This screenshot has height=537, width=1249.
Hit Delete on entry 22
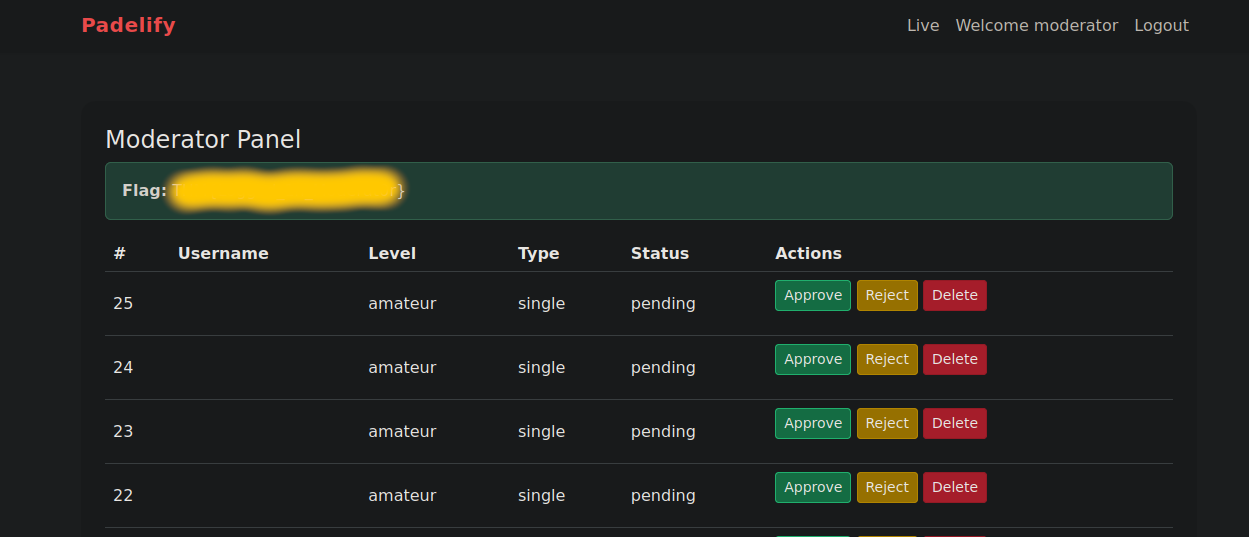click(954, 488)
